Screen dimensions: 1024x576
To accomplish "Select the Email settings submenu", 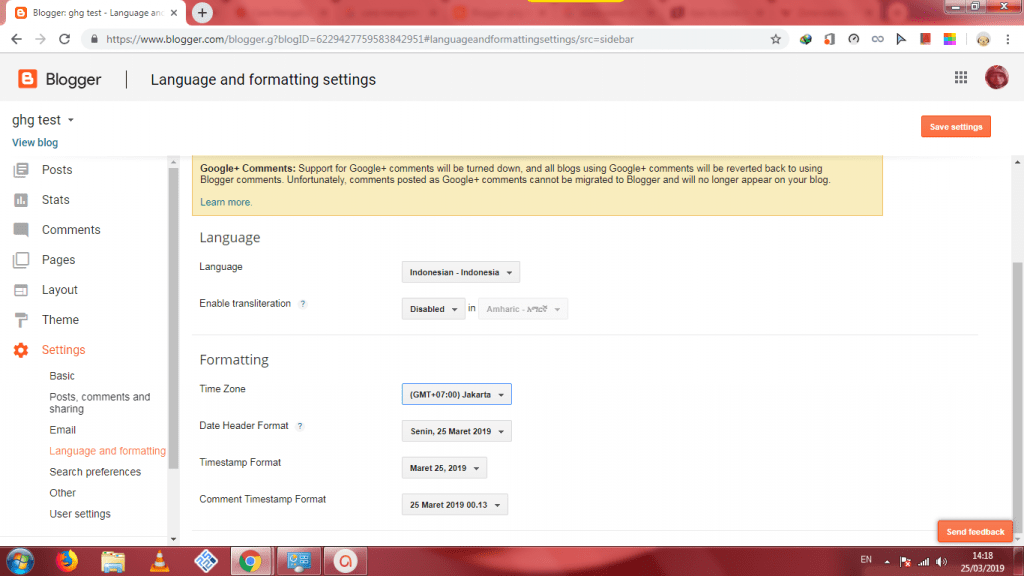I will coord(63,430).
